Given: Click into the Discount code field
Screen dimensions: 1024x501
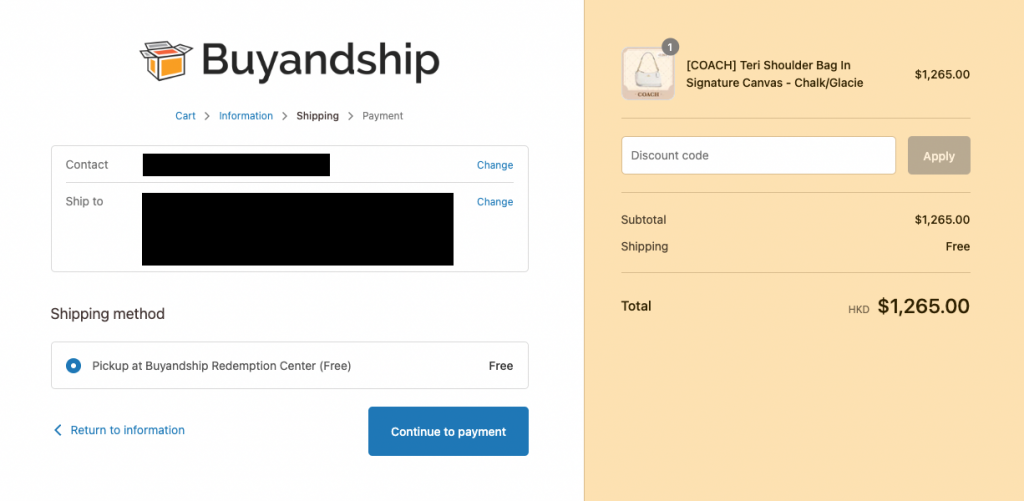Looking at the screenshot, I should click(758, 156).
